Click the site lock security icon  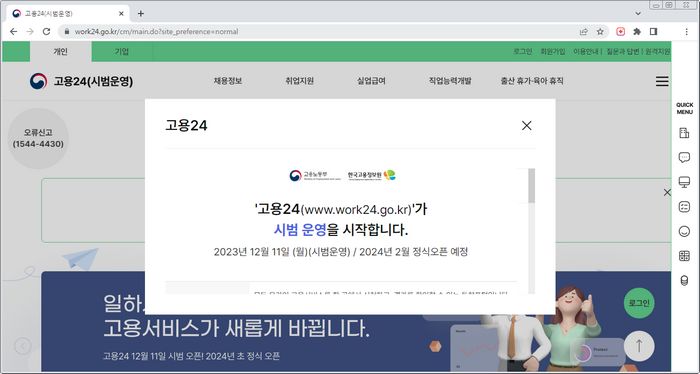(x=67, y=32)
